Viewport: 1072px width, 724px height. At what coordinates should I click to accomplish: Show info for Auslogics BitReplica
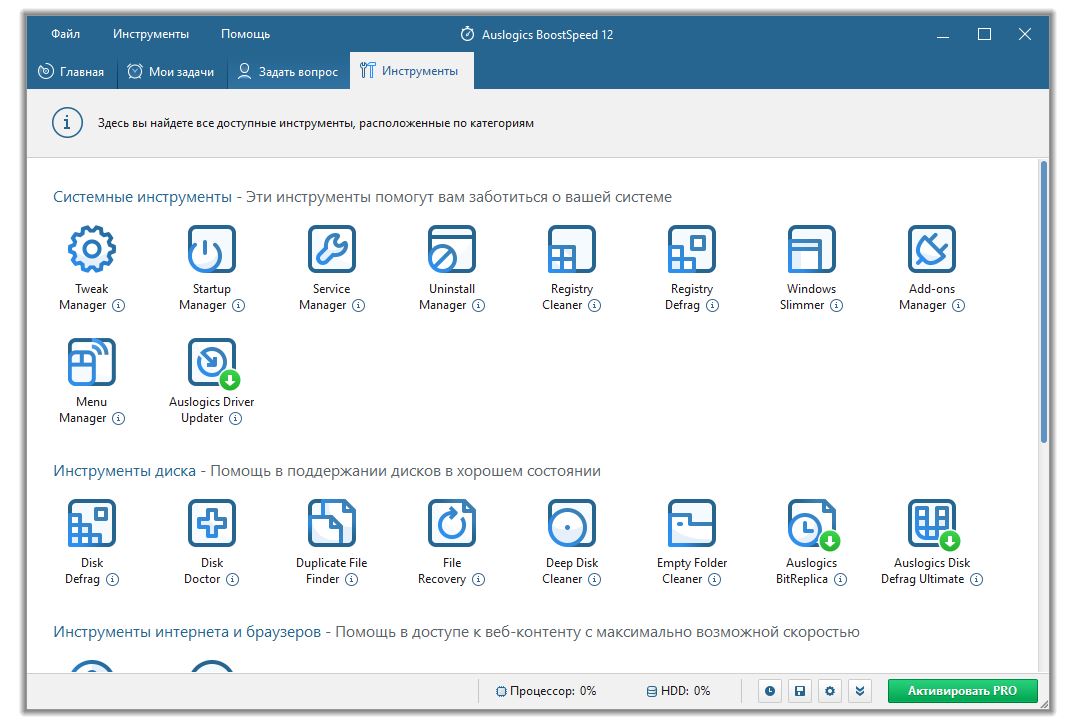[841, 580]
